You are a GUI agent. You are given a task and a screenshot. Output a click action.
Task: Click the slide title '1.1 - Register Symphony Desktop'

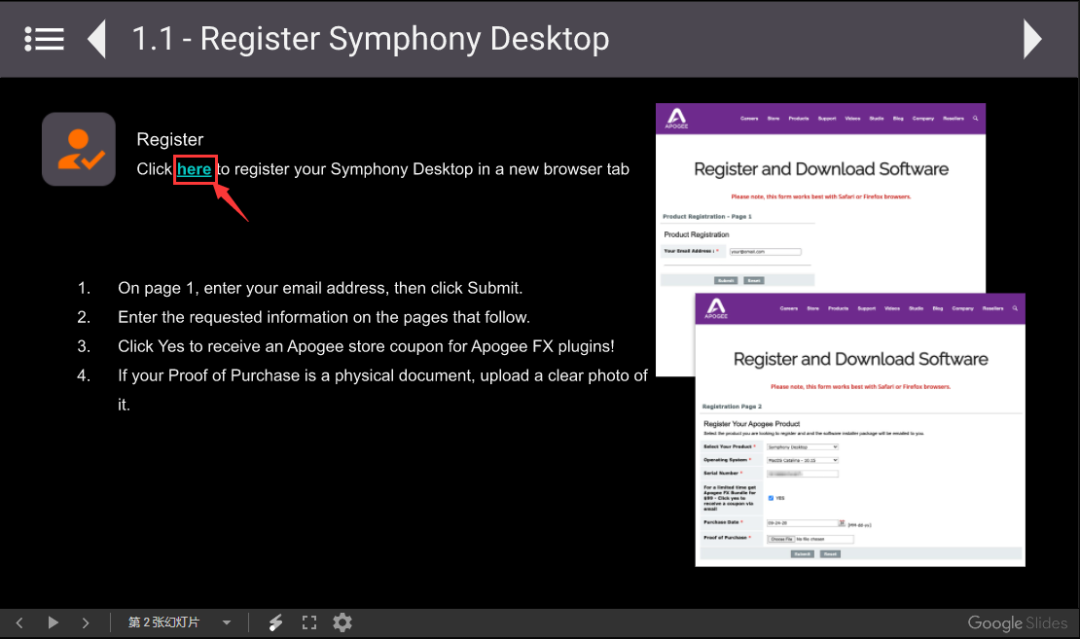[x=371, y=39]
